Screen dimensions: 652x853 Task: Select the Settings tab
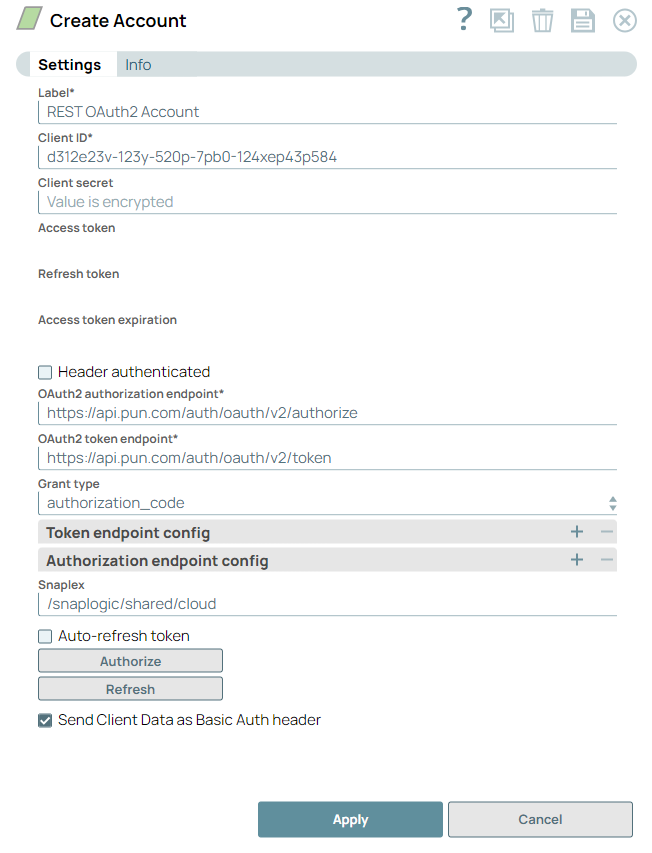71,64
